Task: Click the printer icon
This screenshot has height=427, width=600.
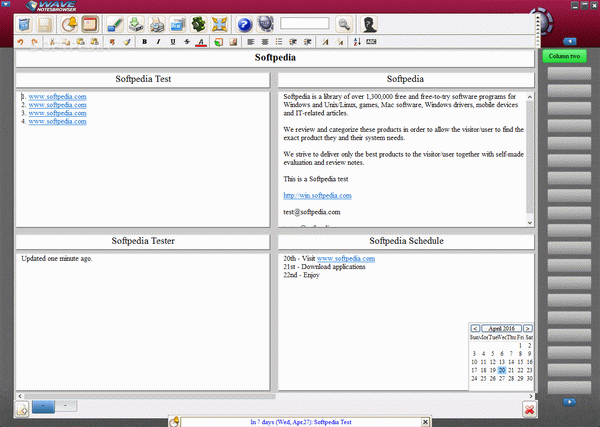Action: click(x=157, y=24)
